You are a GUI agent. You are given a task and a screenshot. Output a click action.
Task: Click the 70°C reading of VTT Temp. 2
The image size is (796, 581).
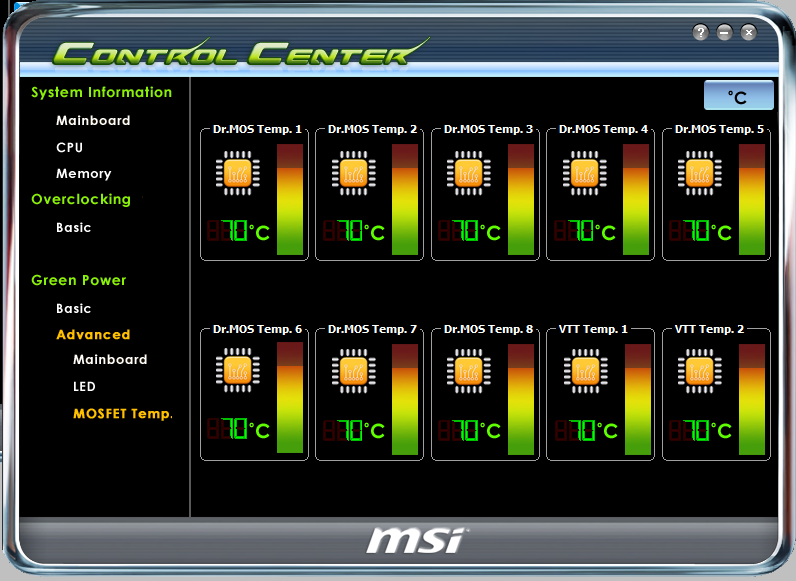(x=701, y=430)
